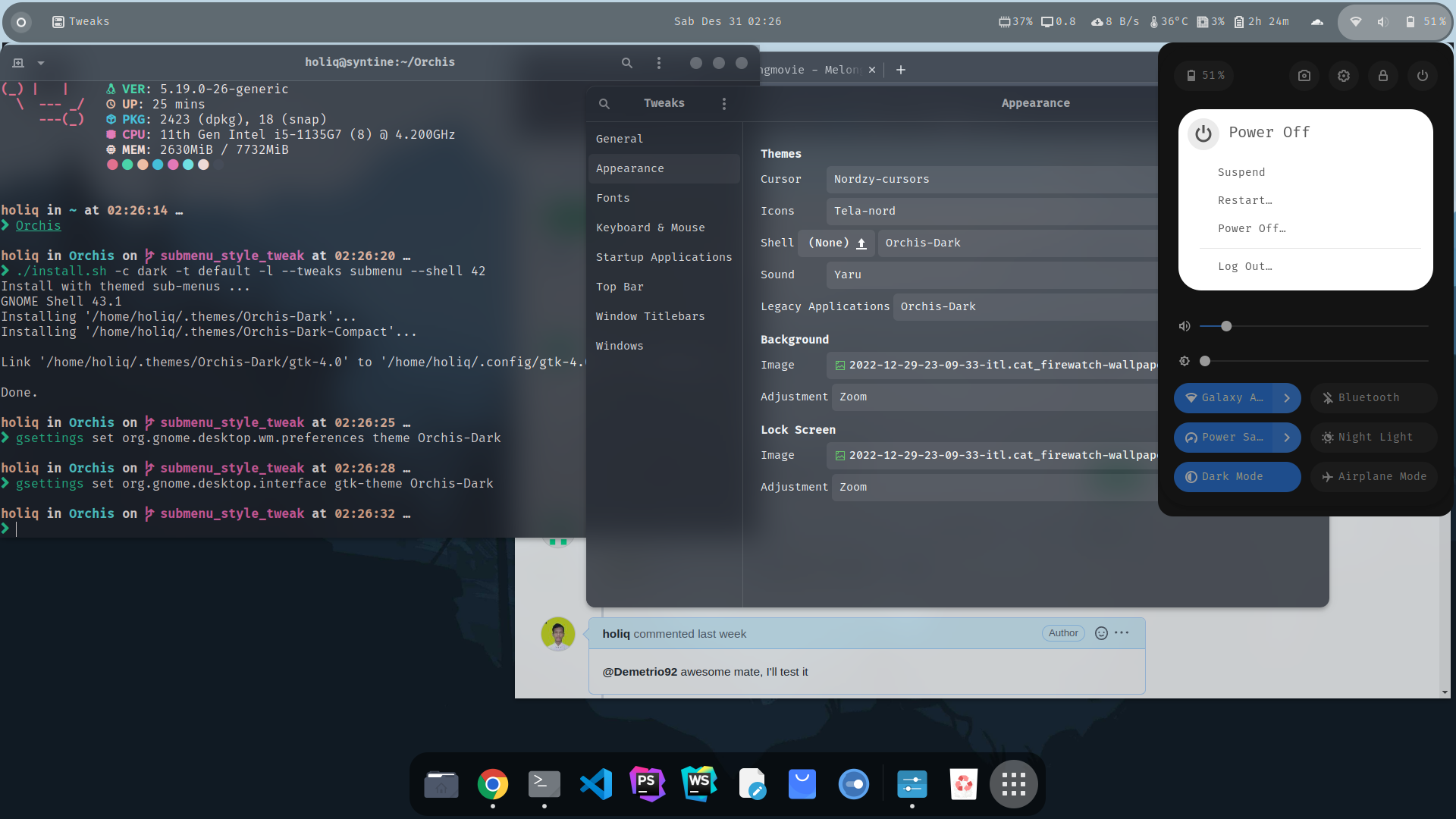Open the Power Saver options chevron
1456x819 pixels.
[1286, 438]
